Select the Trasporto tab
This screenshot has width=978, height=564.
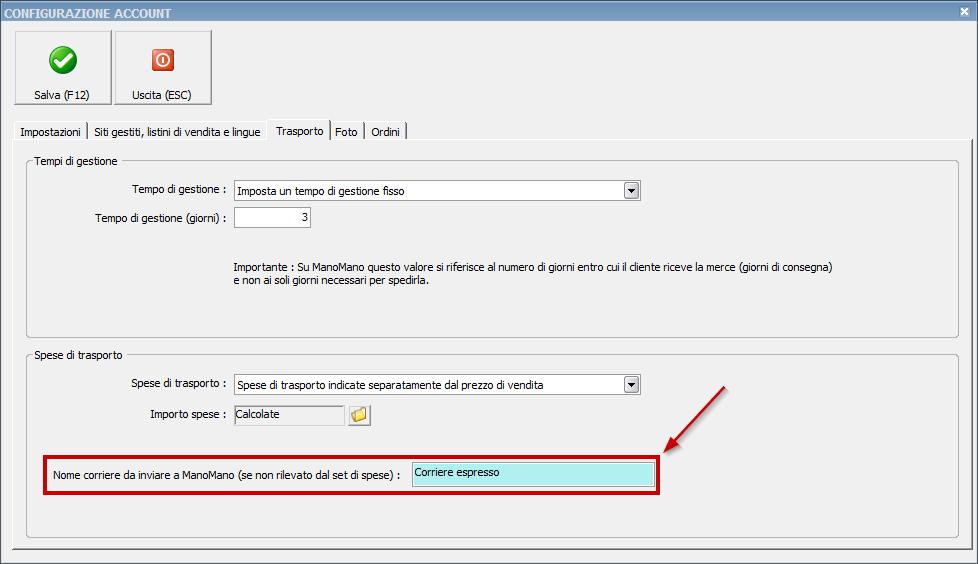click(x=299, y=131)
